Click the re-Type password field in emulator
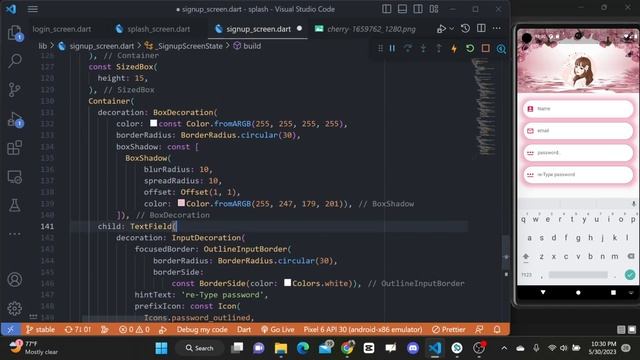 (x=578, y=175)
